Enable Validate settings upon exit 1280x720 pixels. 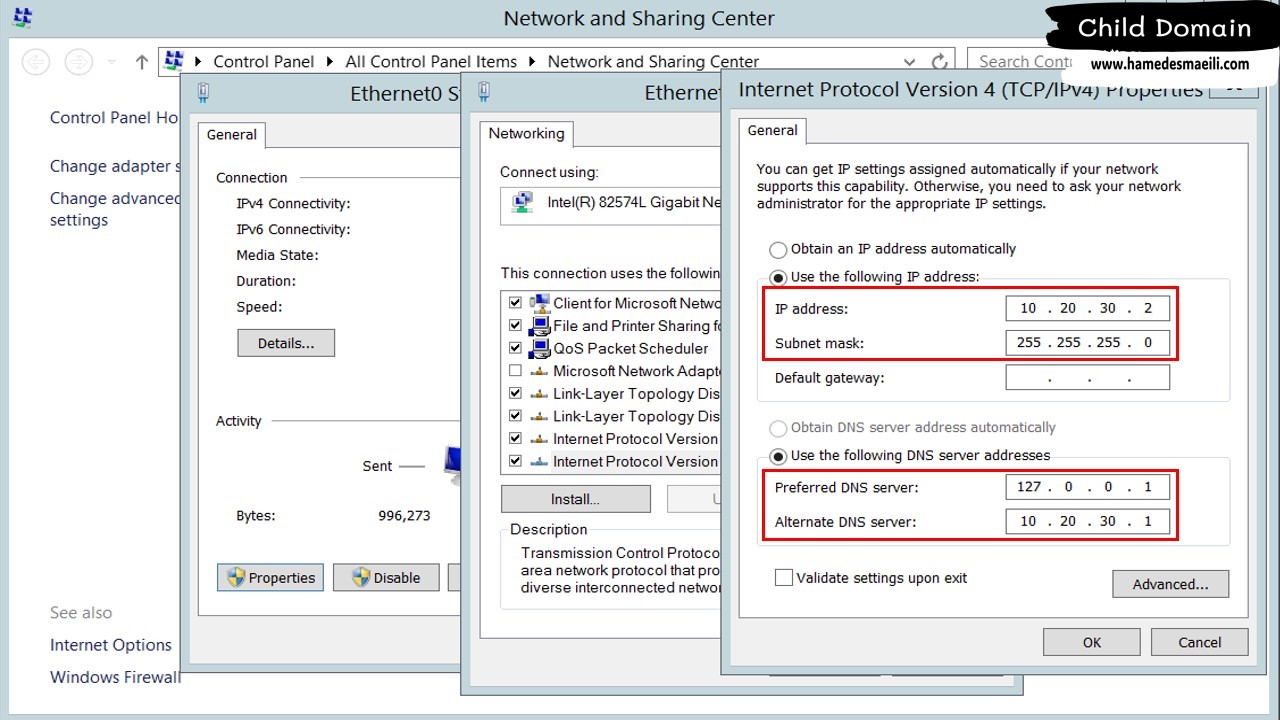pyautogui.click(x=784, y=578)
